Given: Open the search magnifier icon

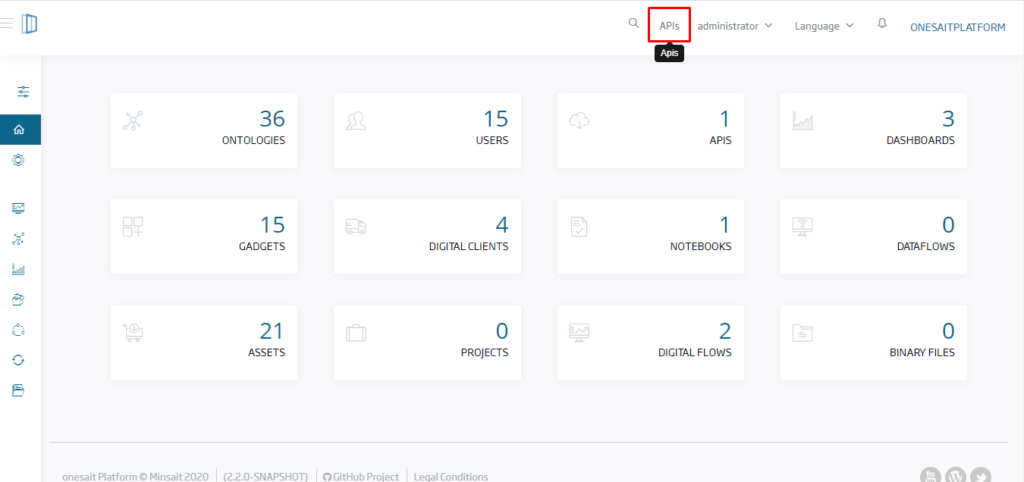Looking at the screenshot, I should click(x=633, y=23).
